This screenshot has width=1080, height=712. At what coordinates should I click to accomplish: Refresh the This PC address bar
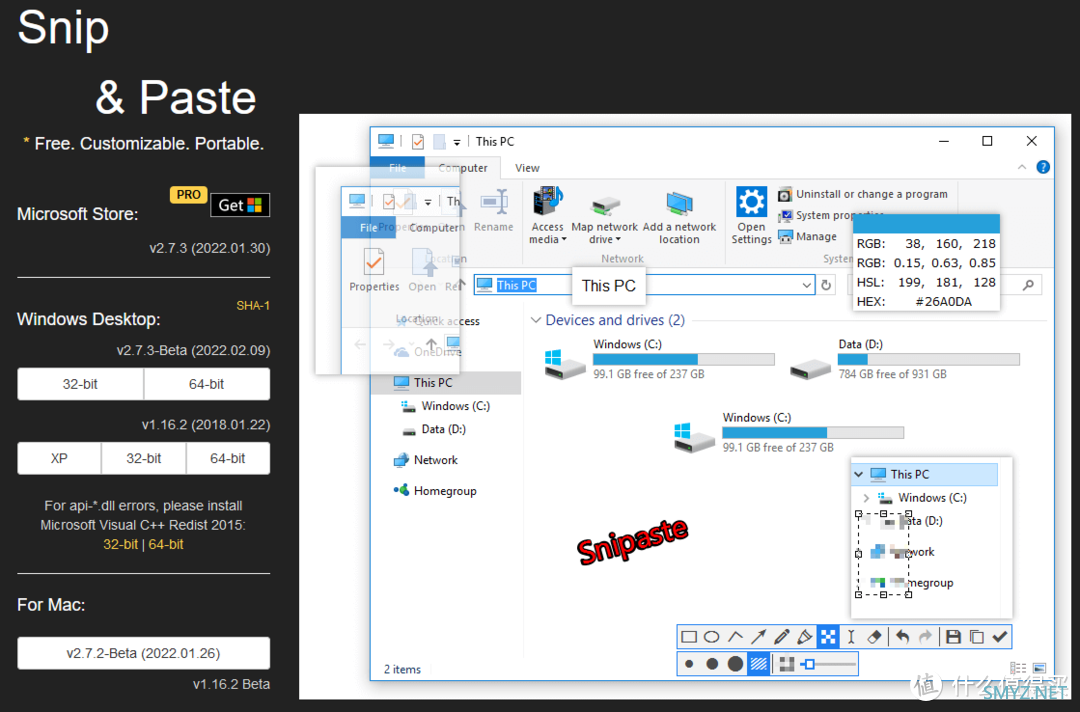coord(827,285)
